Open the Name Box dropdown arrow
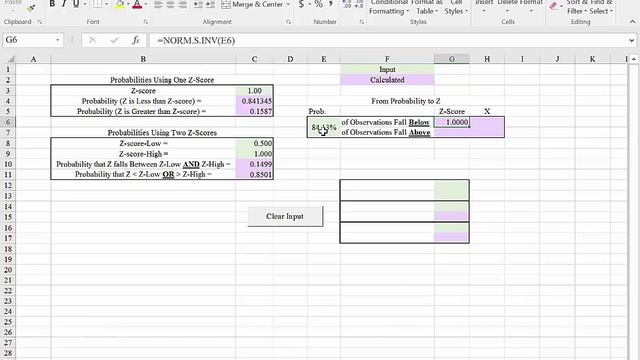 [58, 40]
